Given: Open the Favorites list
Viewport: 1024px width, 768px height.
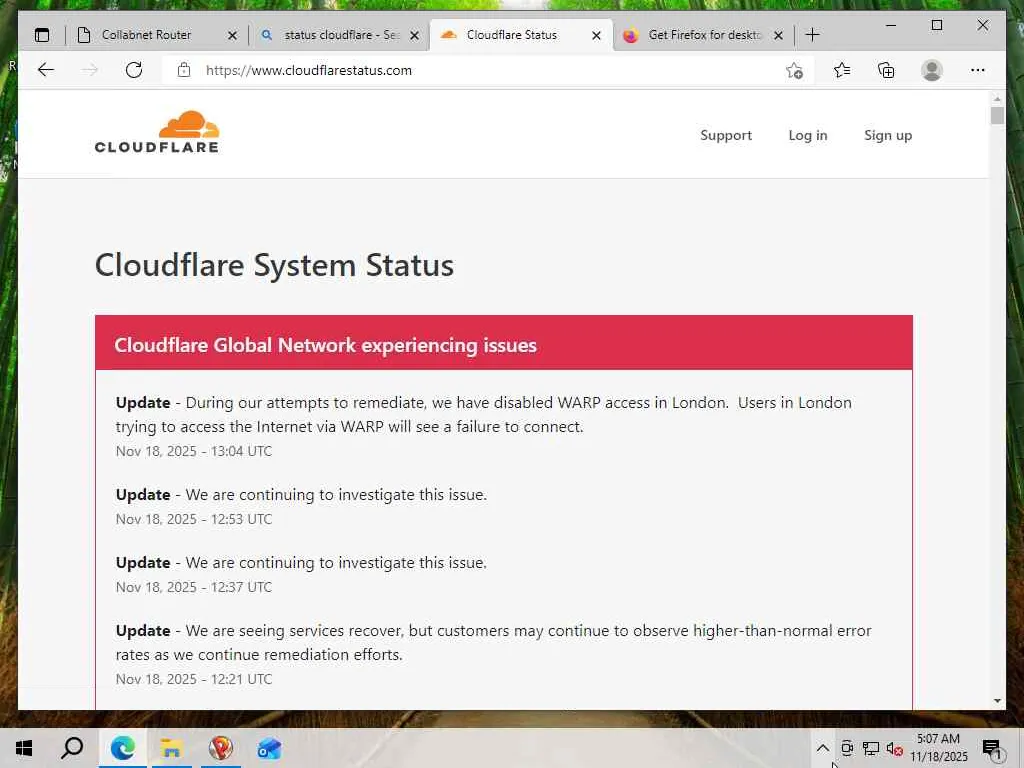Looking at the screenshot, I should coord(842,70).
